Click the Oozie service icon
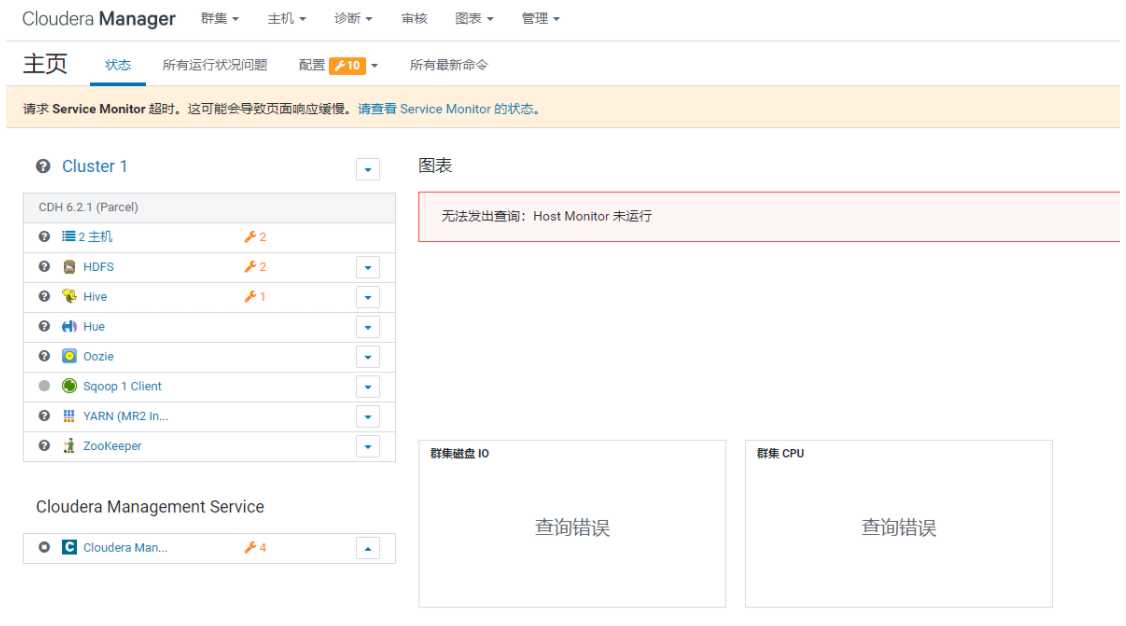This screenshot has height=626, width=1126. pyautogui.click(x=69, y=356)
